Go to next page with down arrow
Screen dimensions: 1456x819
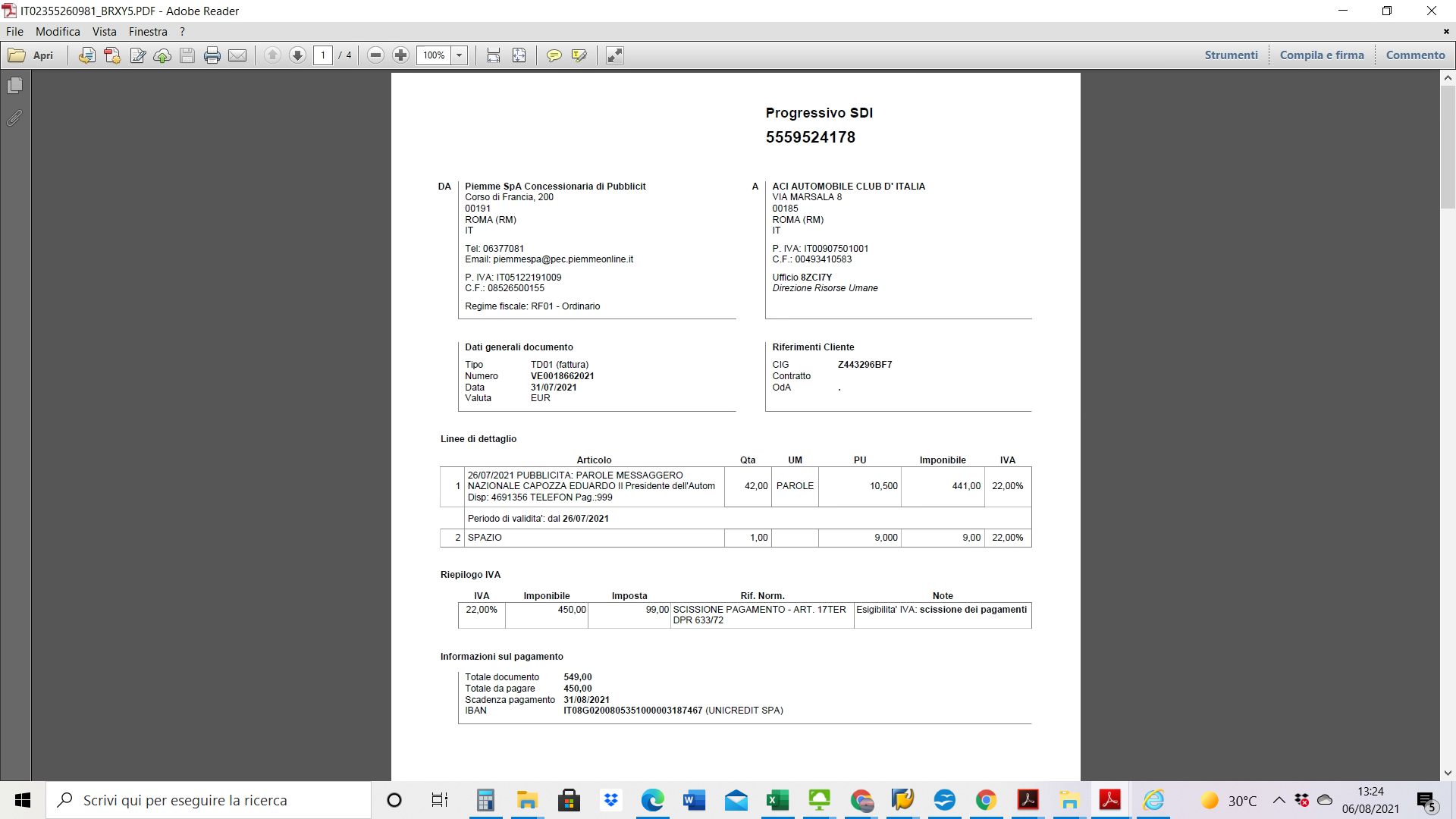click(298, 55)
